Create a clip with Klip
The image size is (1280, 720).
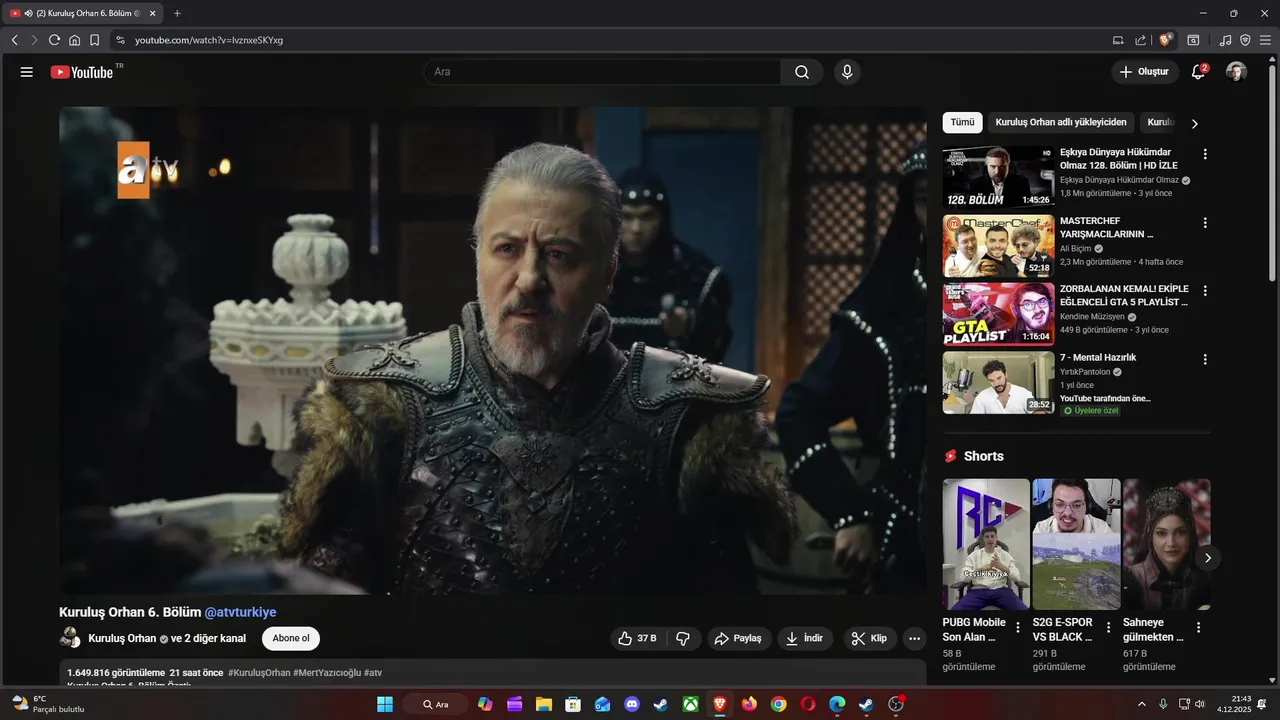click(870, 638)
